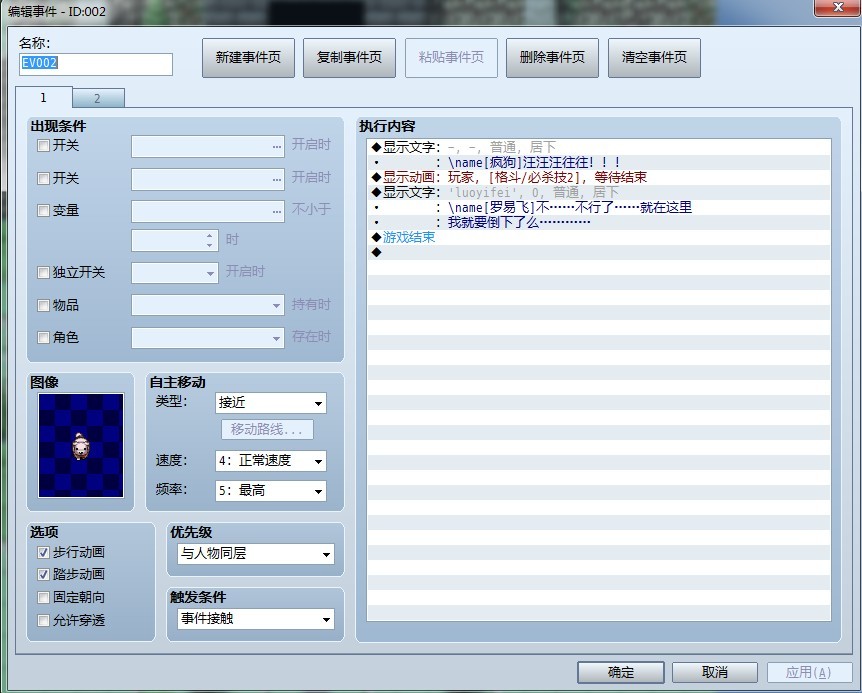Viewport: 862px width, 693px height.
Task: Close the 编辑事件 window
Action: (x=838, y=8)
